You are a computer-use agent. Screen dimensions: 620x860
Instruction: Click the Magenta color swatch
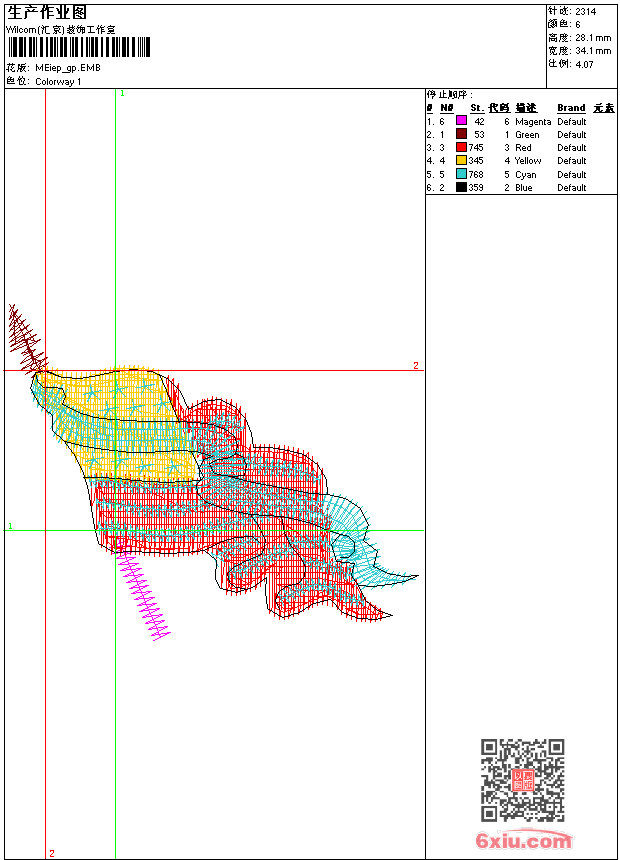pyautogui.click(x=461, y=121)
